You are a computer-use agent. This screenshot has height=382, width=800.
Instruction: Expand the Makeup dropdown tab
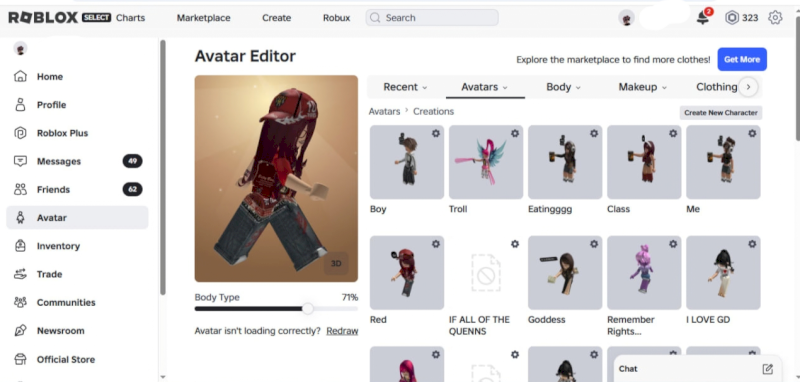point(643,87)
